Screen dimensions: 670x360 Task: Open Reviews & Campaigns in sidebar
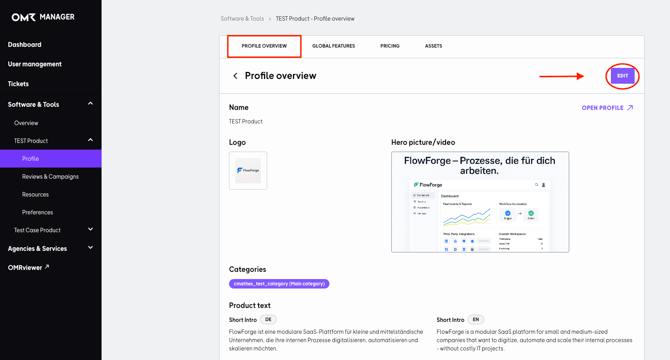click(x=50, y=176)
